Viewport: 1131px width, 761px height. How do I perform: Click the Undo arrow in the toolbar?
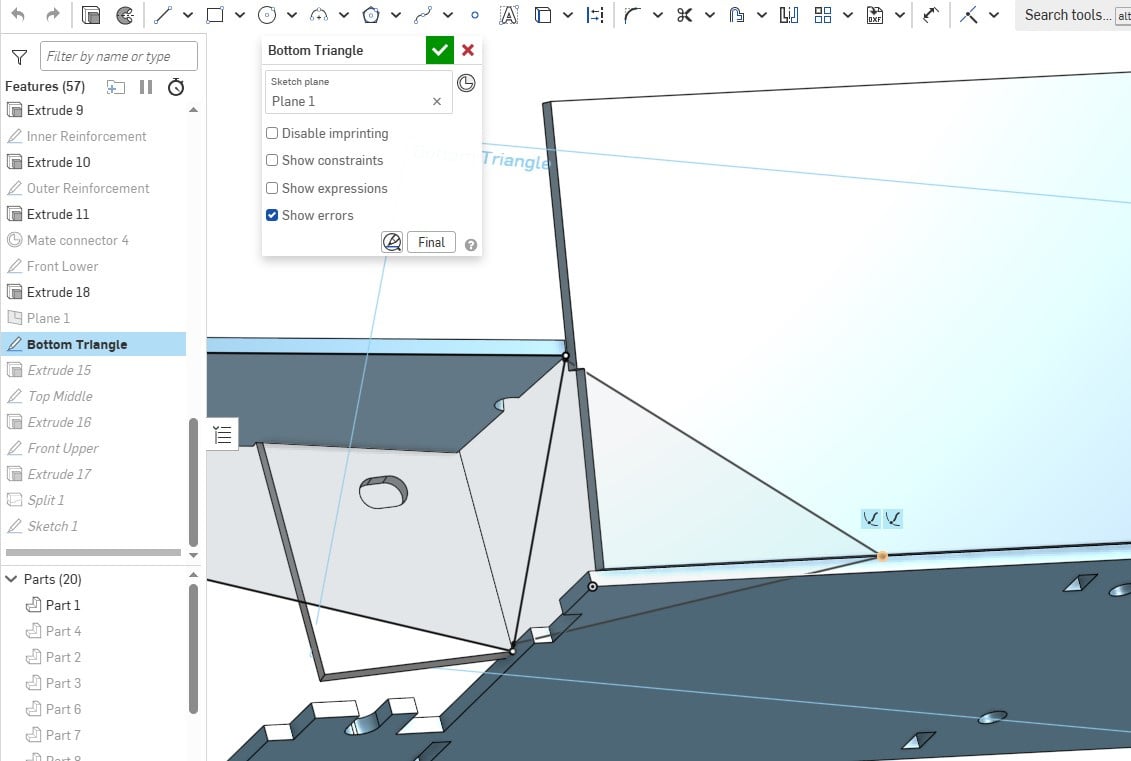pos(19,14)
